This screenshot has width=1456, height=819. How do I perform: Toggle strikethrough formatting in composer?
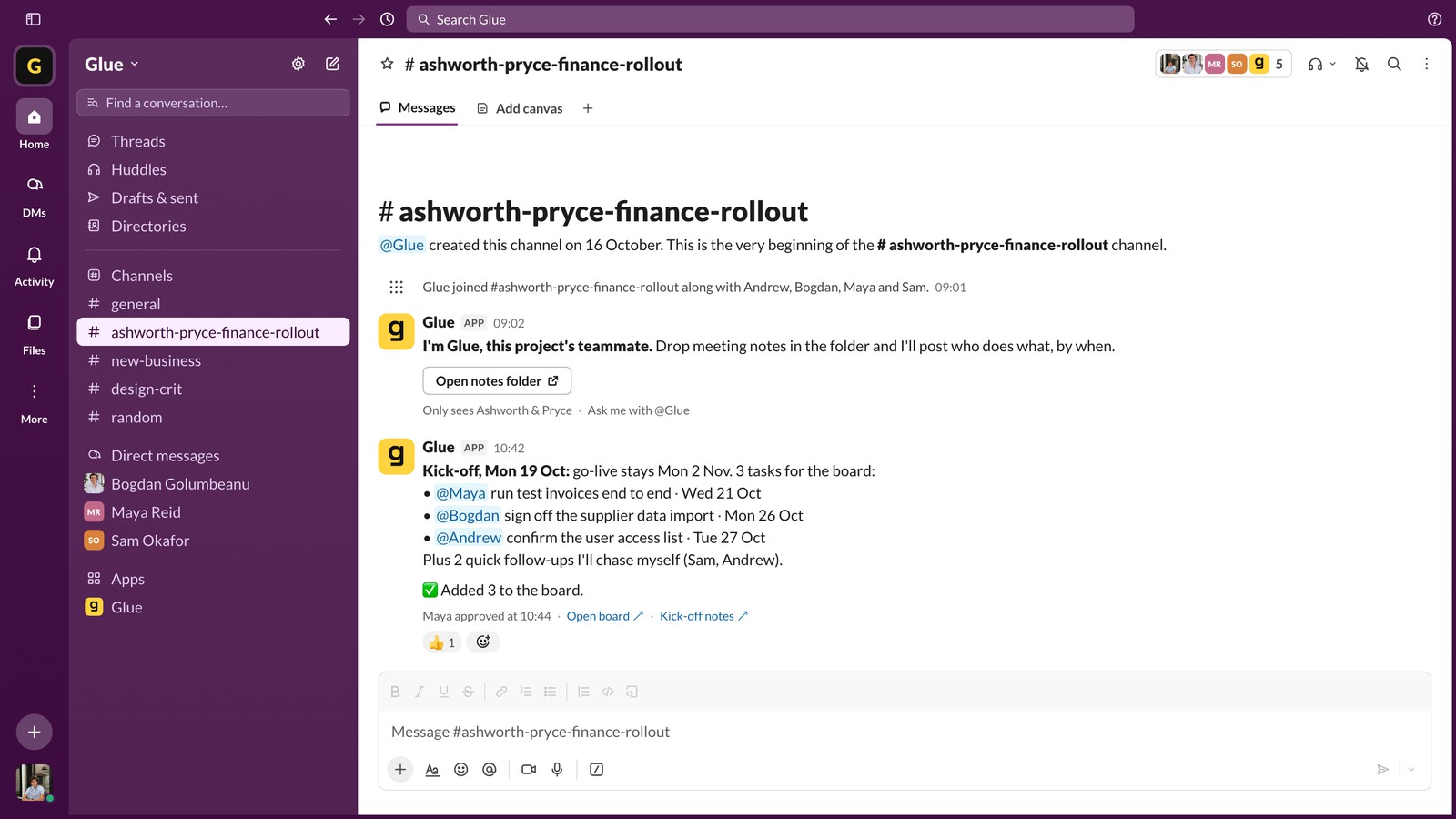468,692
